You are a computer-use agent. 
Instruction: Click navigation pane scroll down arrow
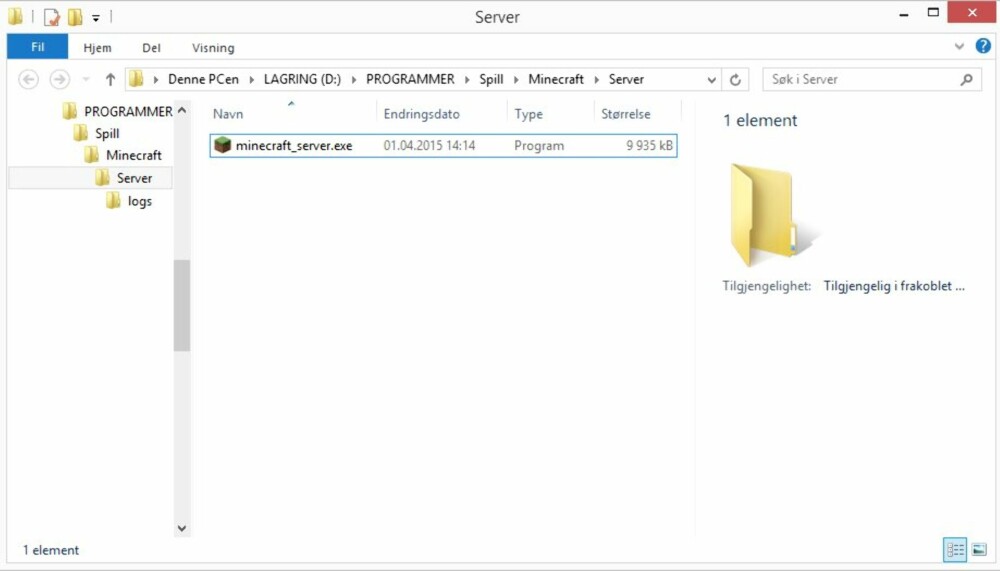click(x=182, y=528)
